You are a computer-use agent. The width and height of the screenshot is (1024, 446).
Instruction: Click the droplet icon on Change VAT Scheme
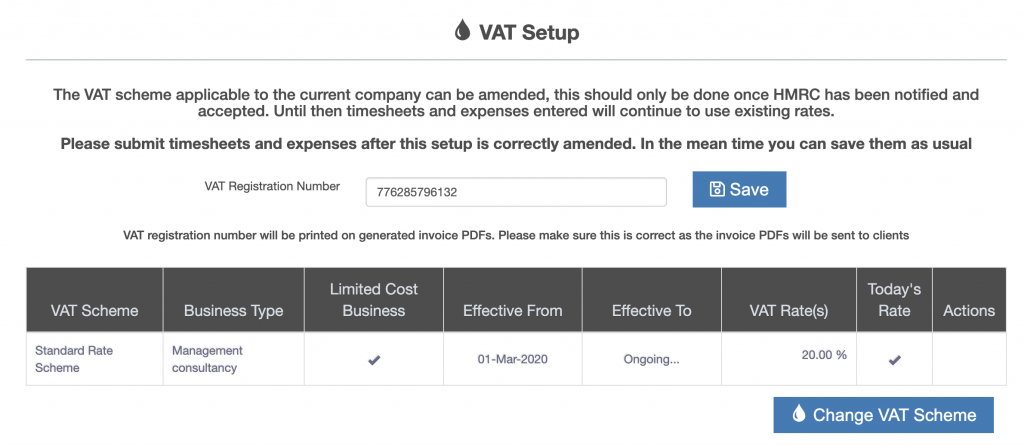(799, 415)
